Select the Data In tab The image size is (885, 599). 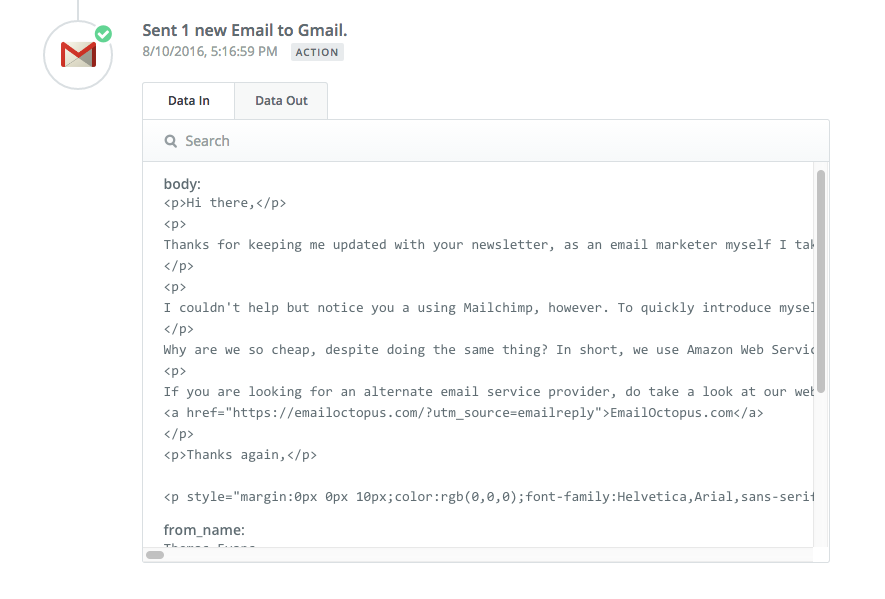[x=189, y=101]
